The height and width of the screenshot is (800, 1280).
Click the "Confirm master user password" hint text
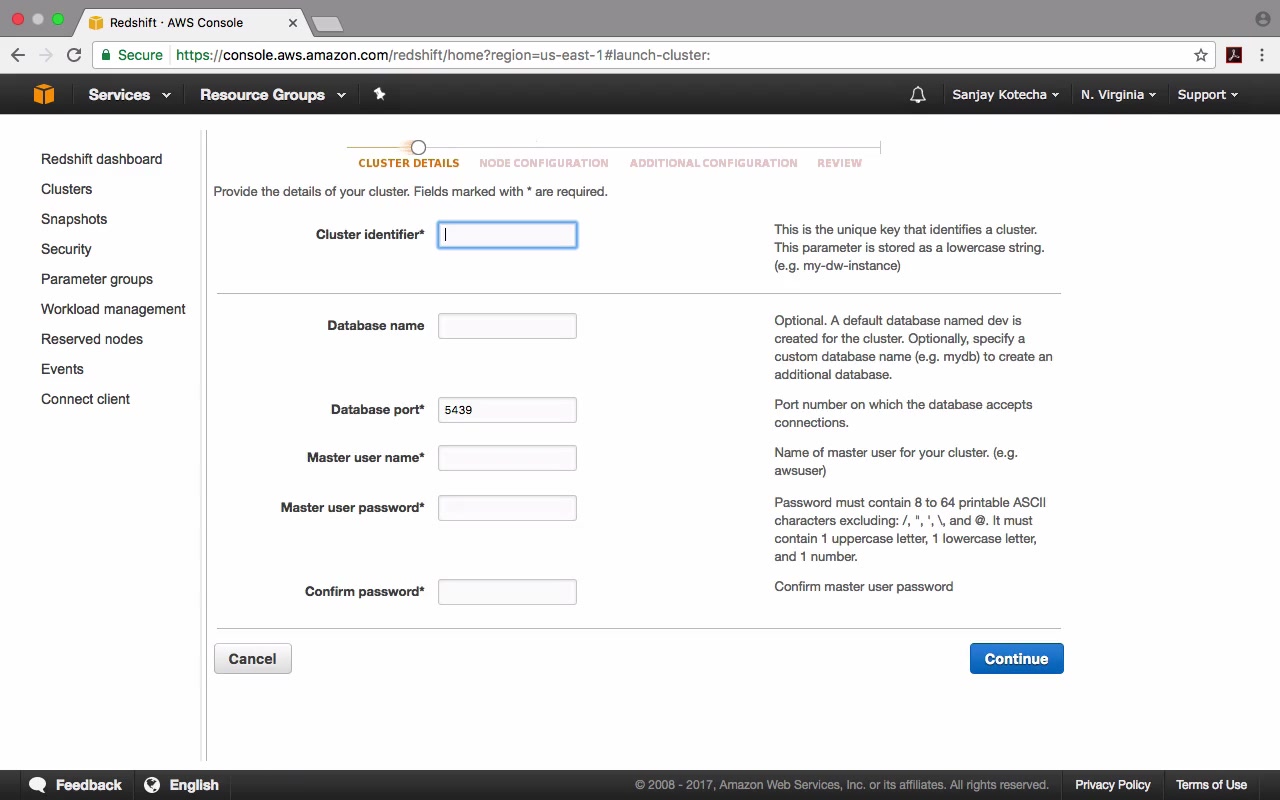(x=864, y=587)
